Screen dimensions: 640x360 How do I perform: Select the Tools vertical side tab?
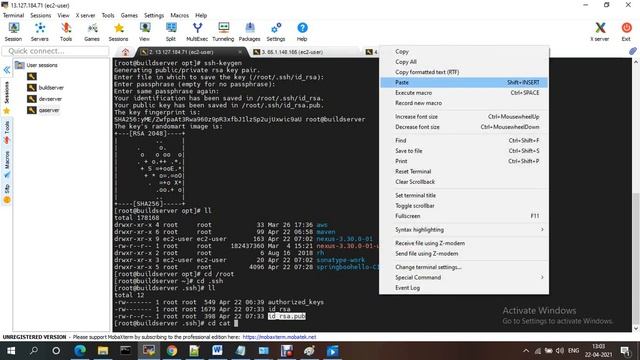pyautogui.click(x=7, y=132)
